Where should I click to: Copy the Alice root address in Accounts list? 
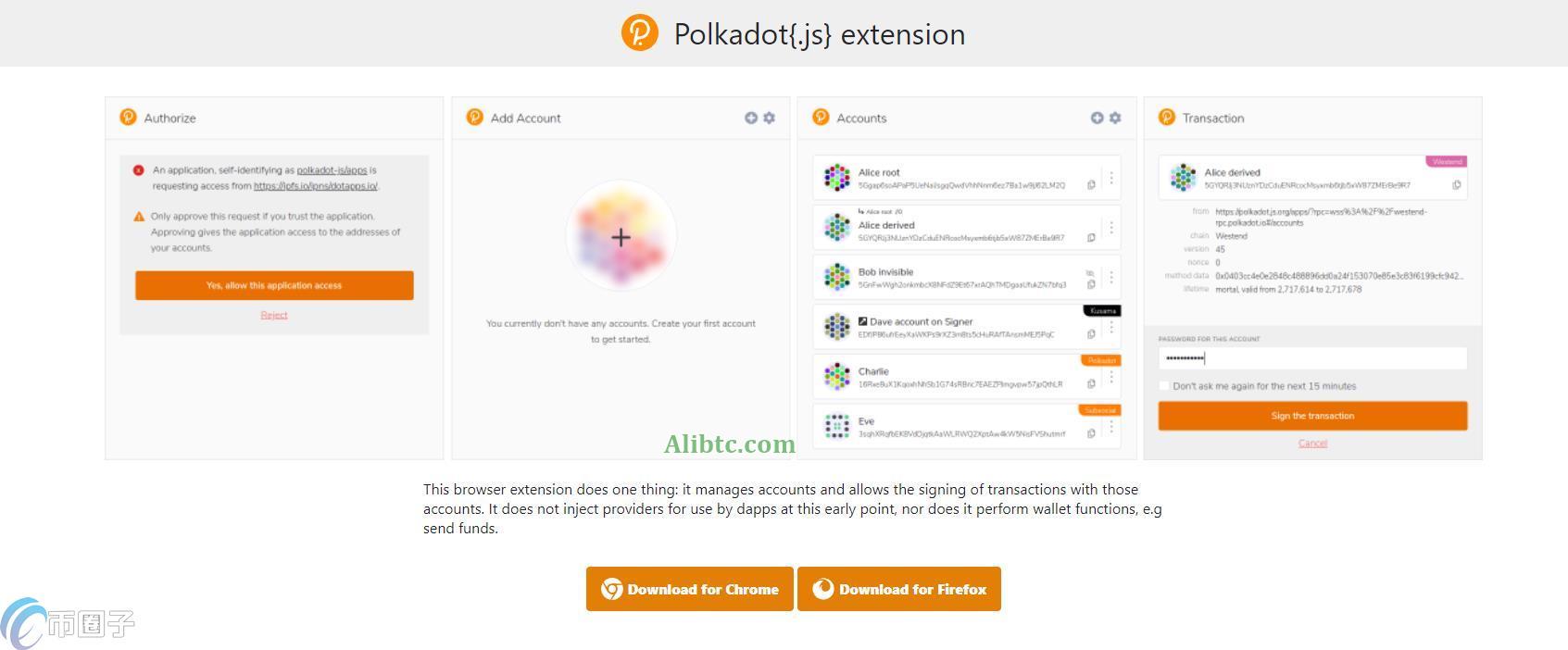(1091, 185)
